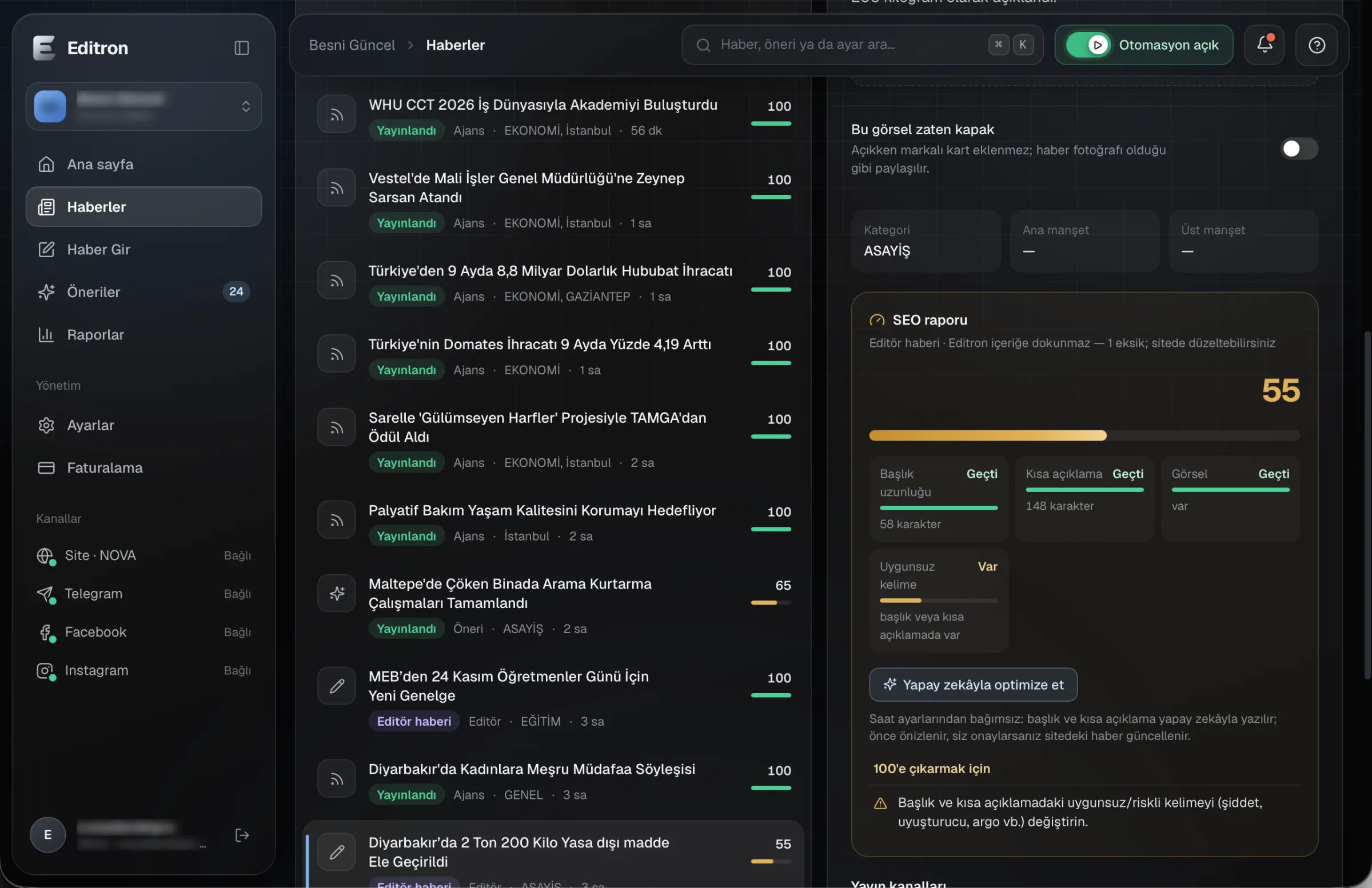
Task: Click the search magnifier icon
Action: (703, 45)
